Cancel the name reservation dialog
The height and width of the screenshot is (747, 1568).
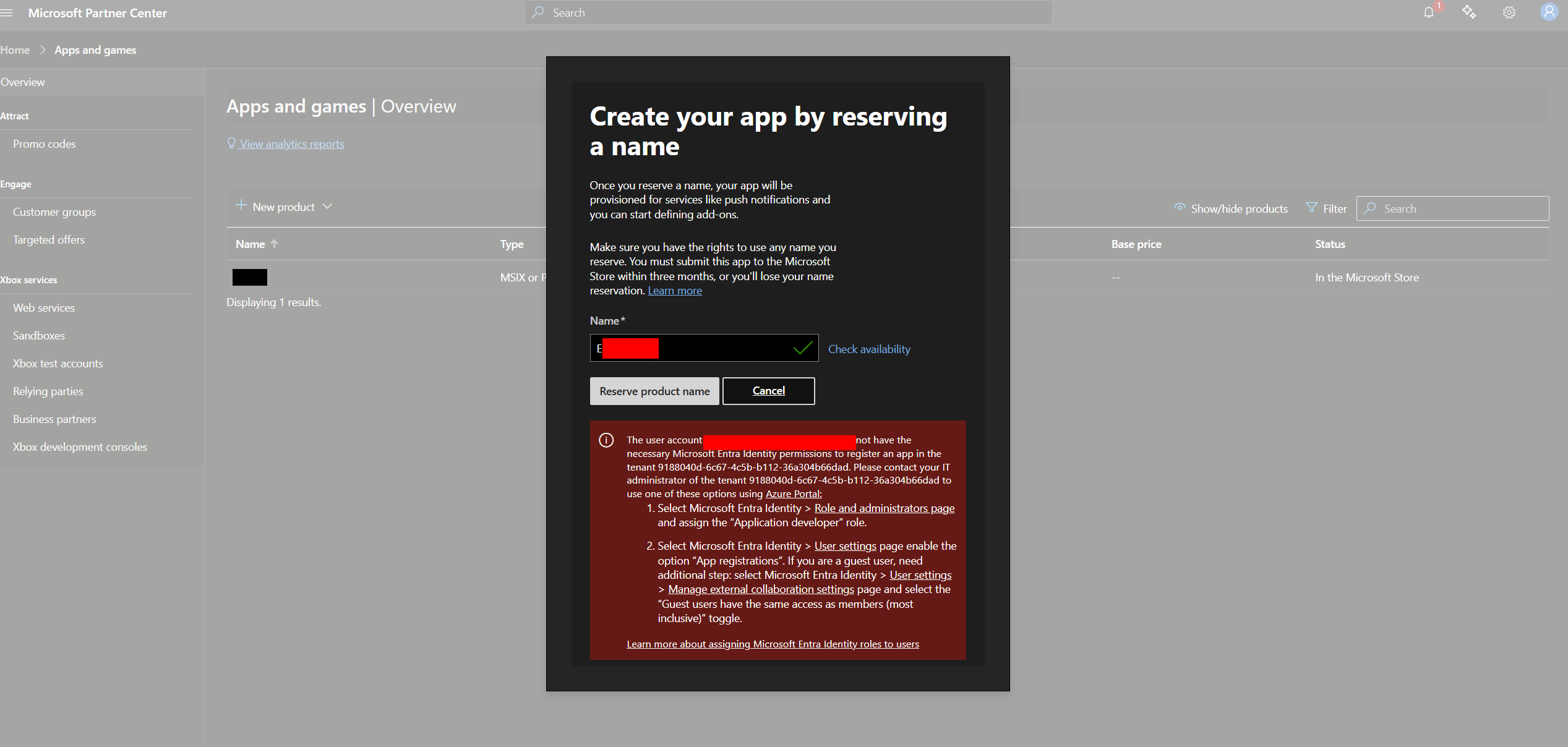(769, 391)
